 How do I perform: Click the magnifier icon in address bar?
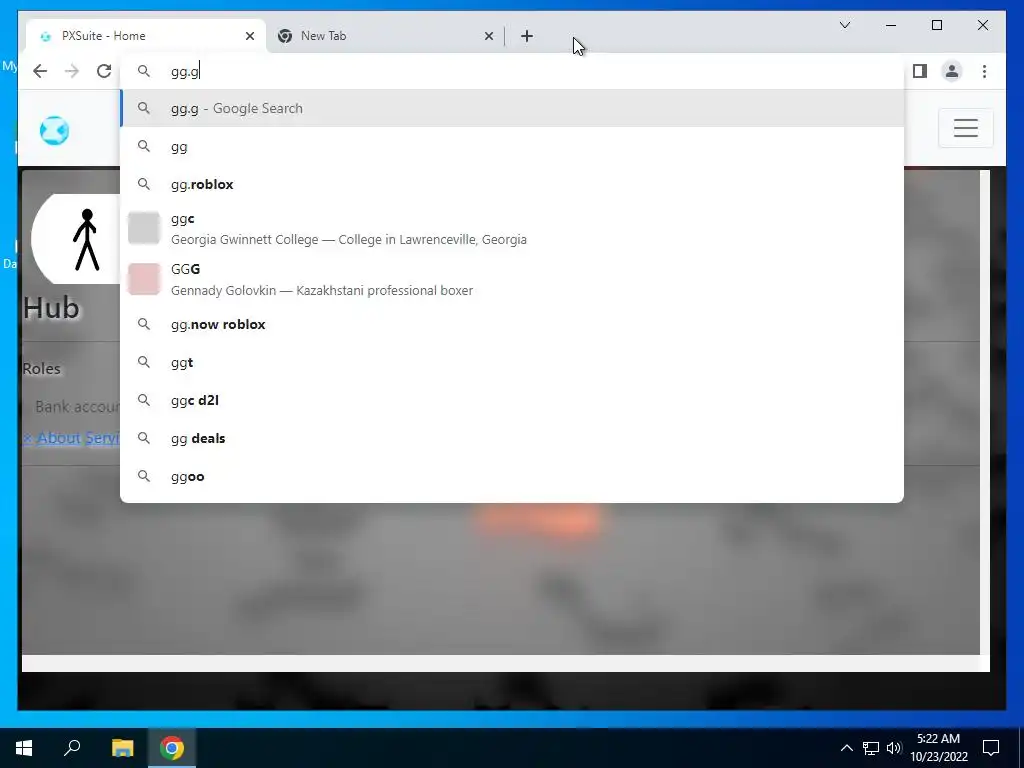(144, 71)
